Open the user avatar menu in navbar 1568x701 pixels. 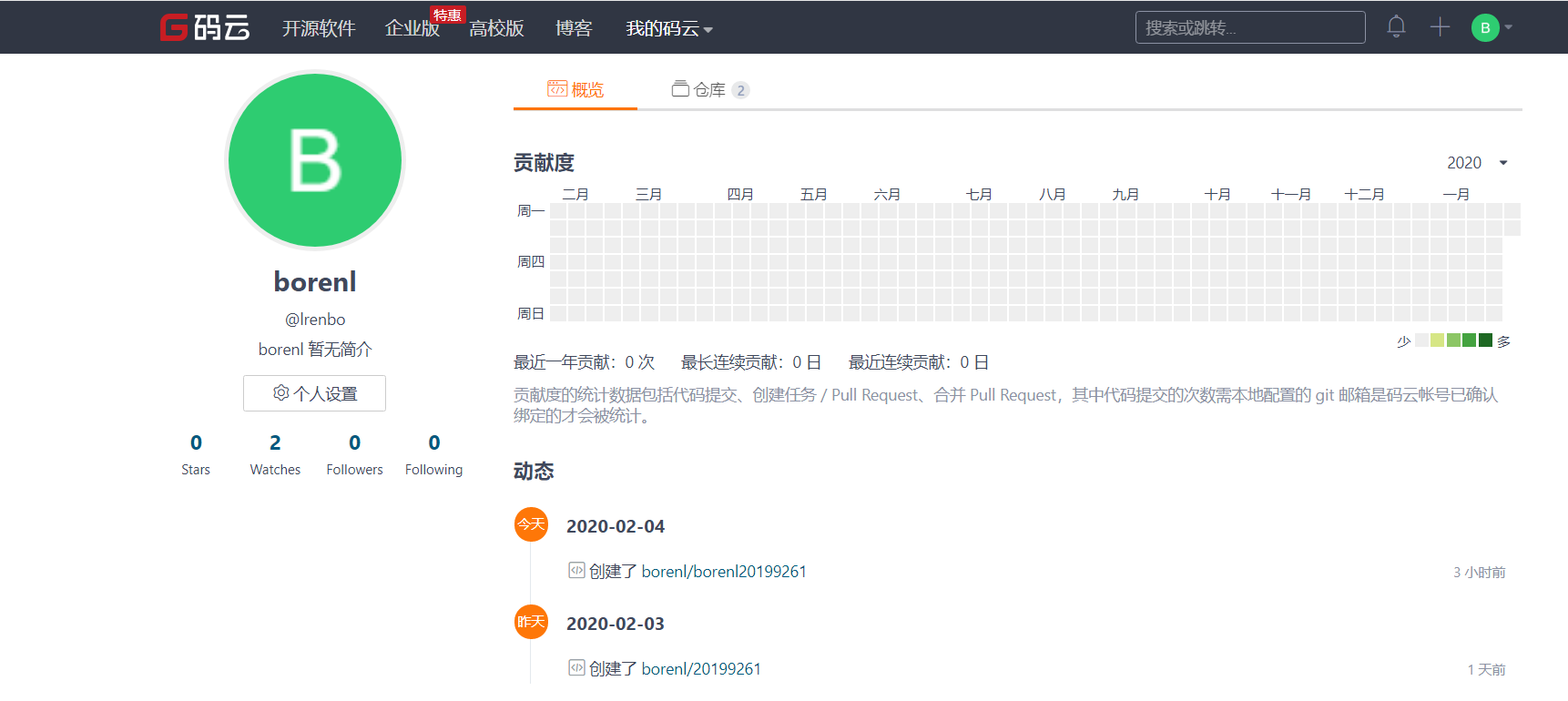pyautogui.click(x=1492, y=27)
